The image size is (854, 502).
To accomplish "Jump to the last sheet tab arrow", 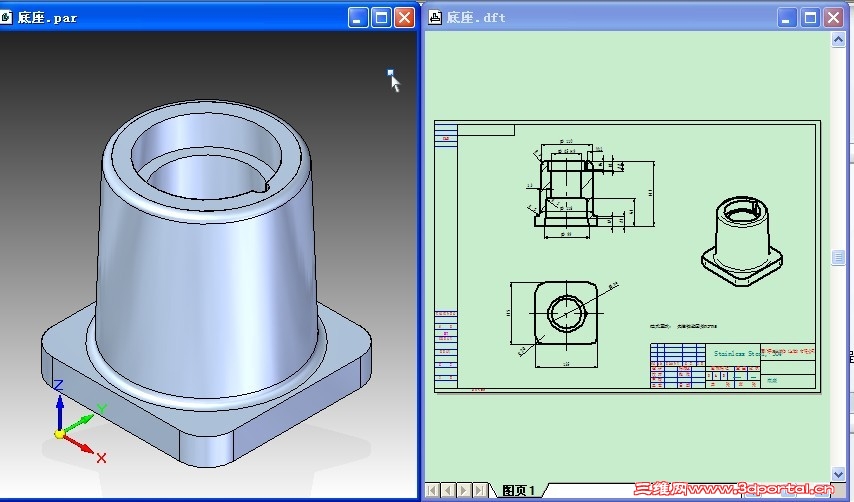I will pos(479,490).
